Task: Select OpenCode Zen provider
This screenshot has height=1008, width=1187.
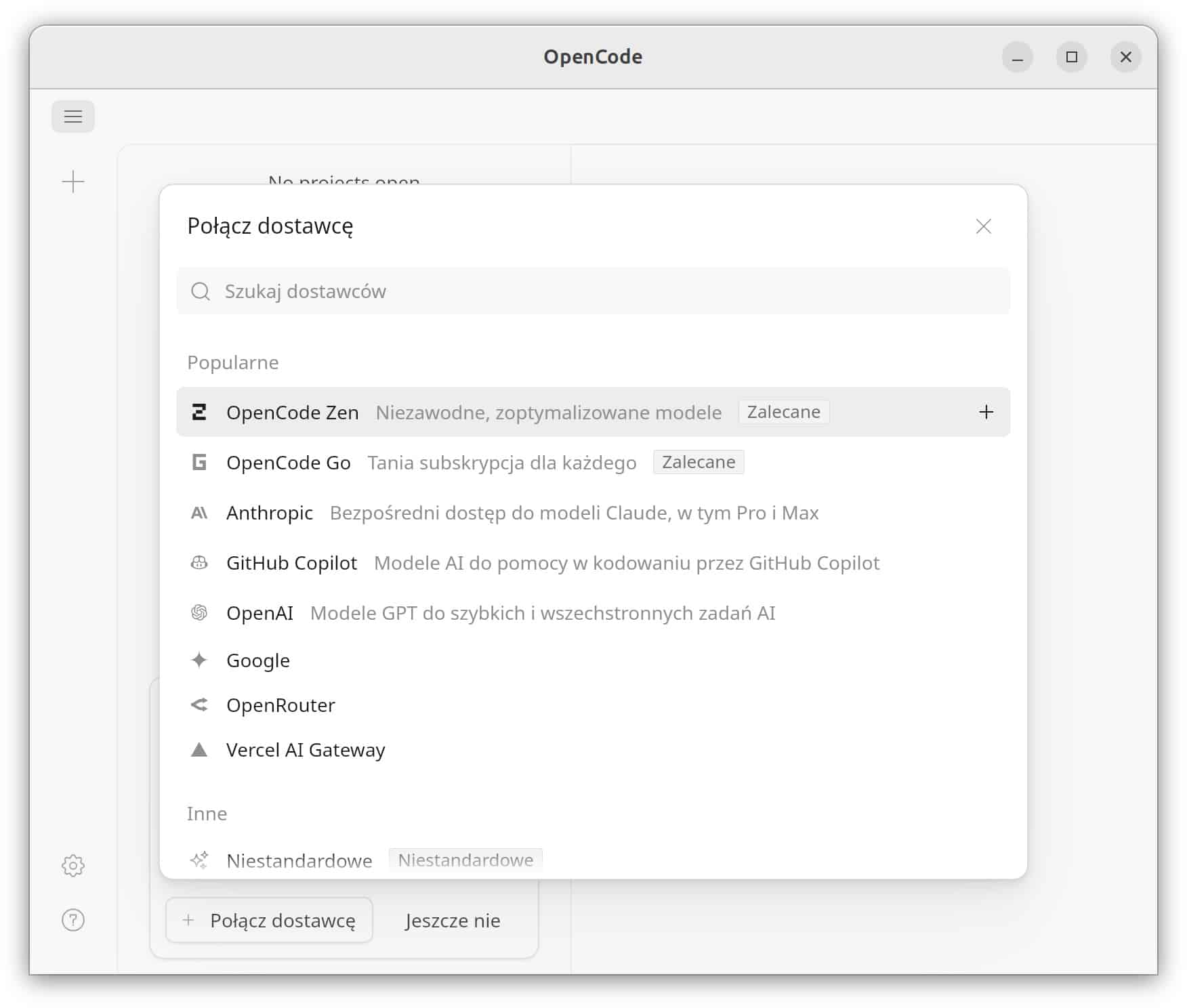Action: pyautogui.click(x=593, y=412)
